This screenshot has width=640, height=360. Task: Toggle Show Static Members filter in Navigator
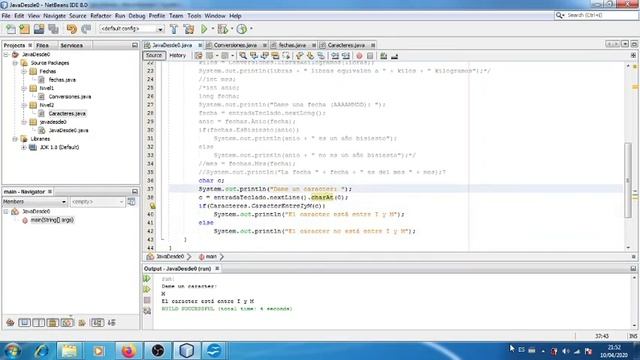click(39, 323)
